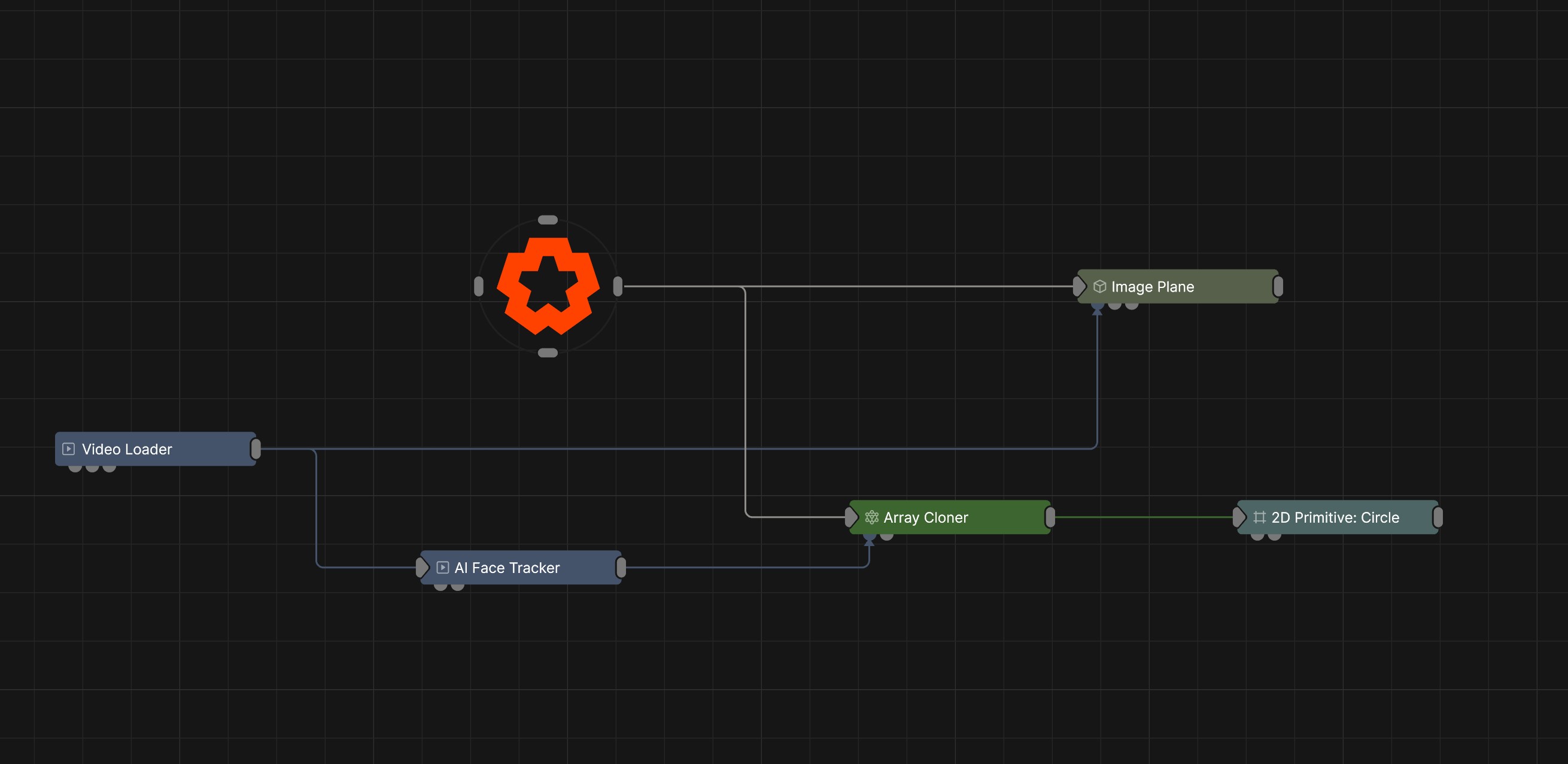Viewport: 1568px width, 764px height.
Task: Click the Video Loader output port
Action: (x=256, y=449)
